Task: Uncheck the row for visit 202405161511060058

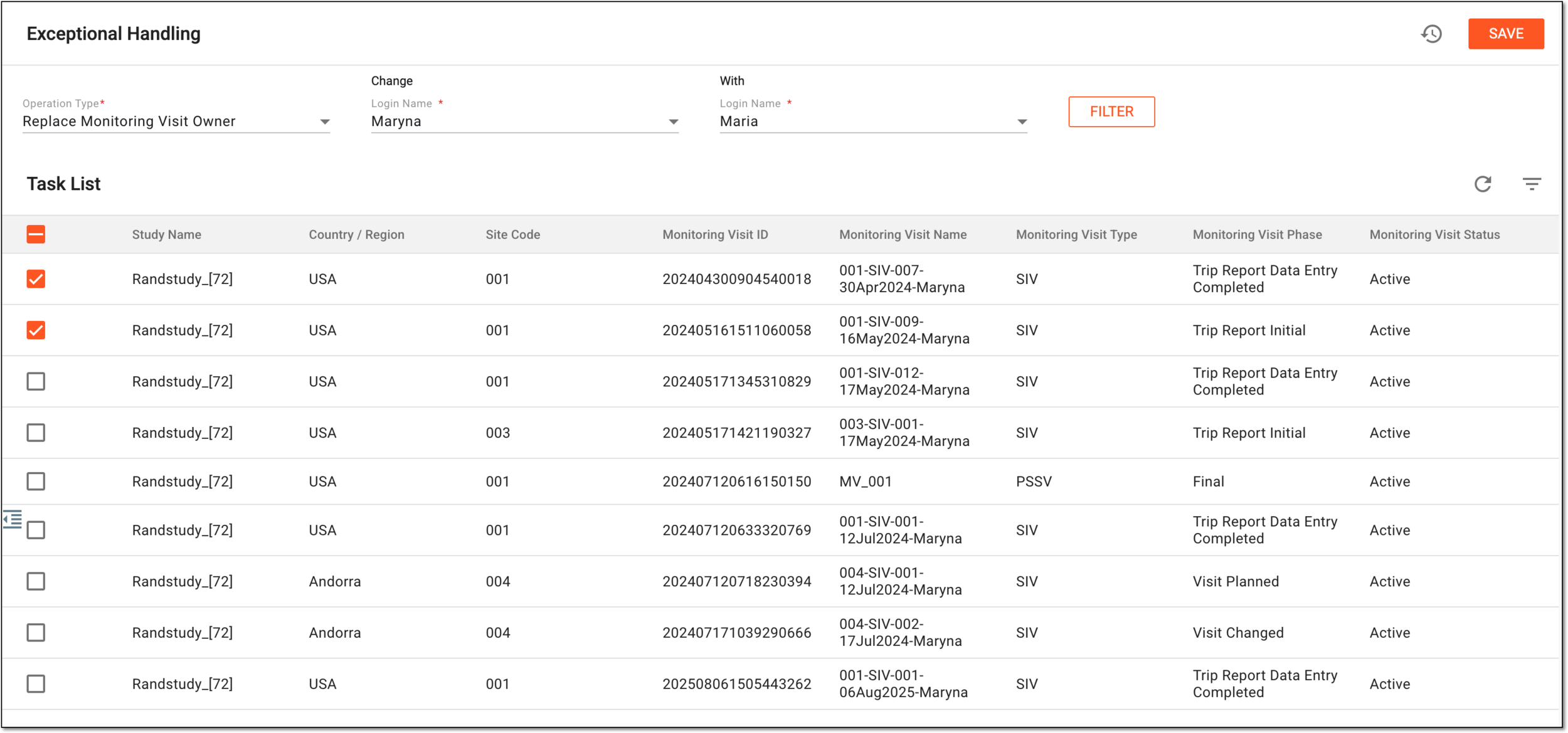Action: click(x=36, y=330)
